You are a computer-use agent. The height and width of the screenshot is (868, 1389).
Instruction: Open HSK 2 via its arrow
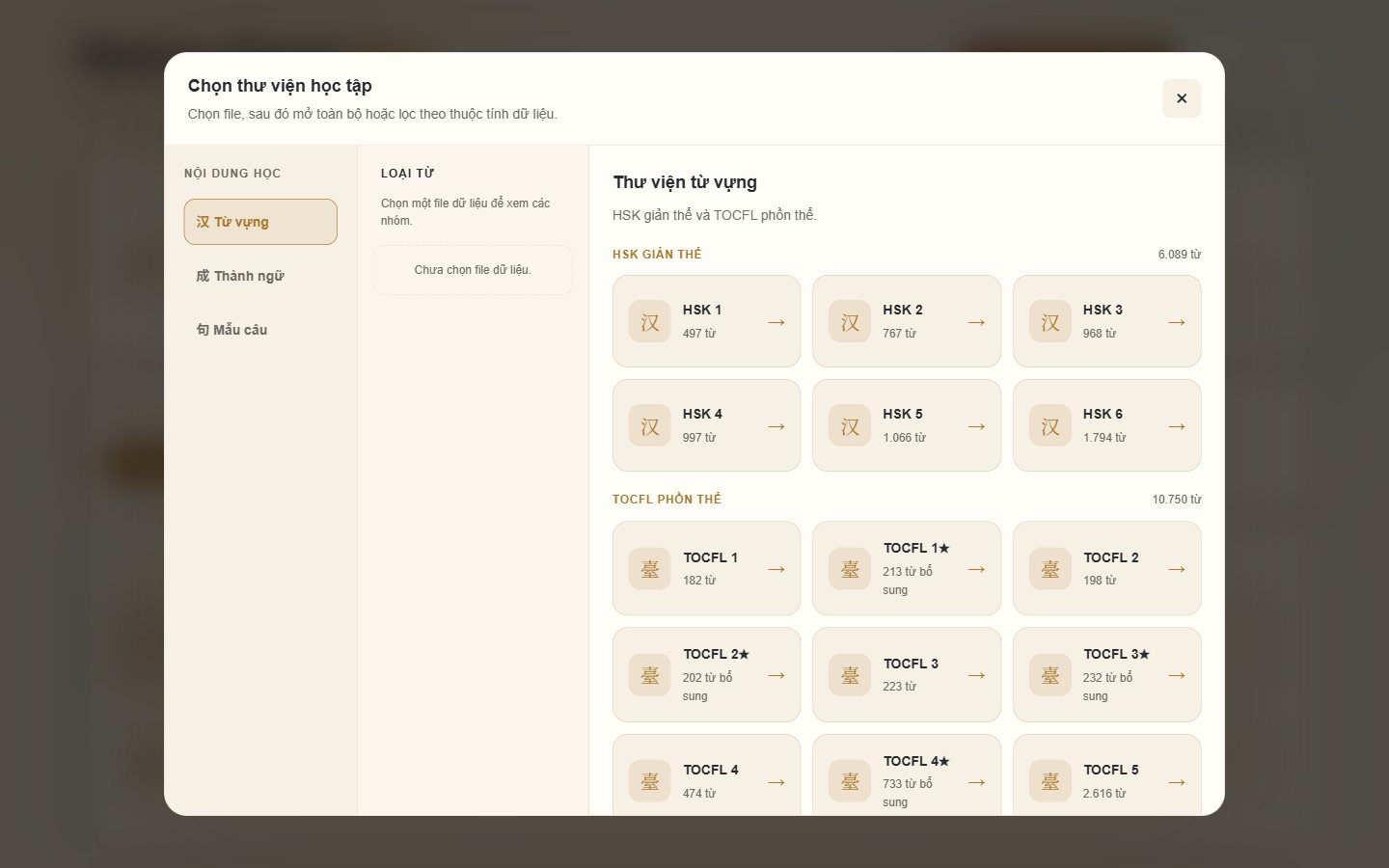point(976,322)
